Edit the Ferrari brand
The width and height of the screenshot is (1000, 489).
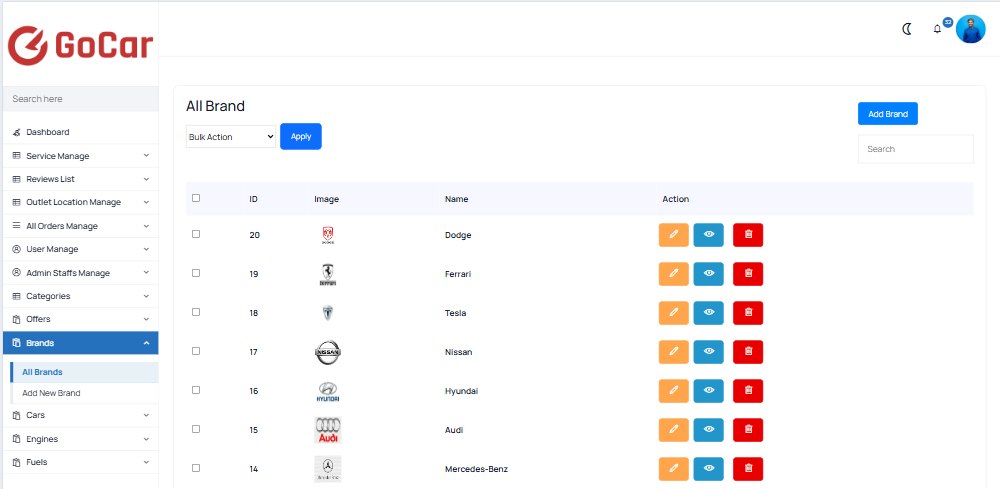click(673, 274)
